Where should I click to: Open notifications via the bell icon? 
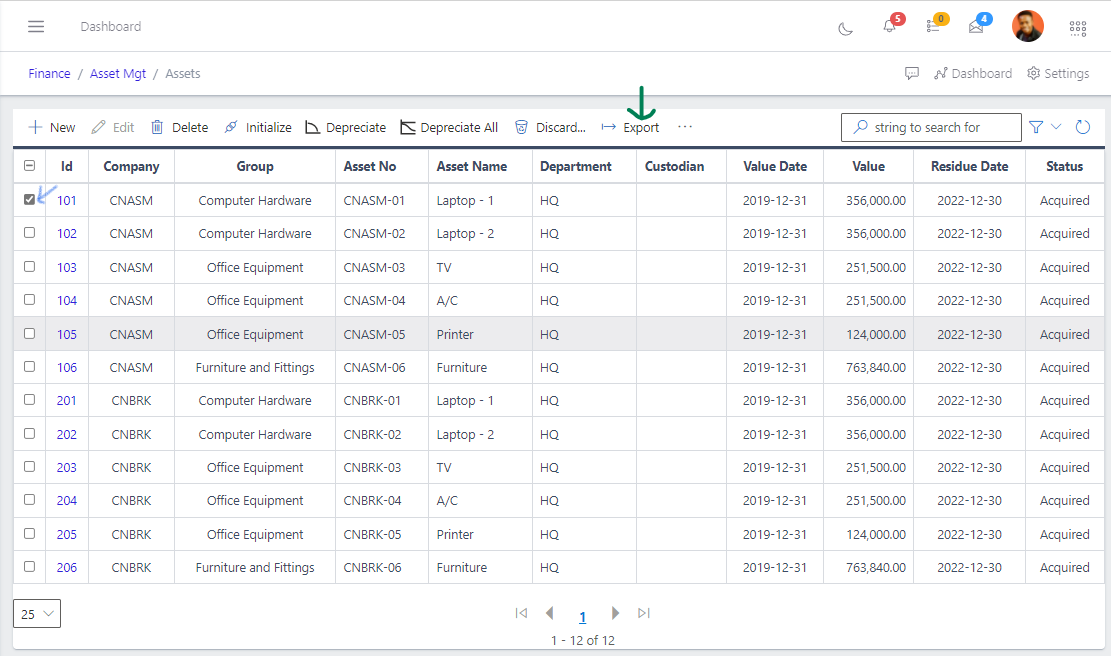(888, 27)
